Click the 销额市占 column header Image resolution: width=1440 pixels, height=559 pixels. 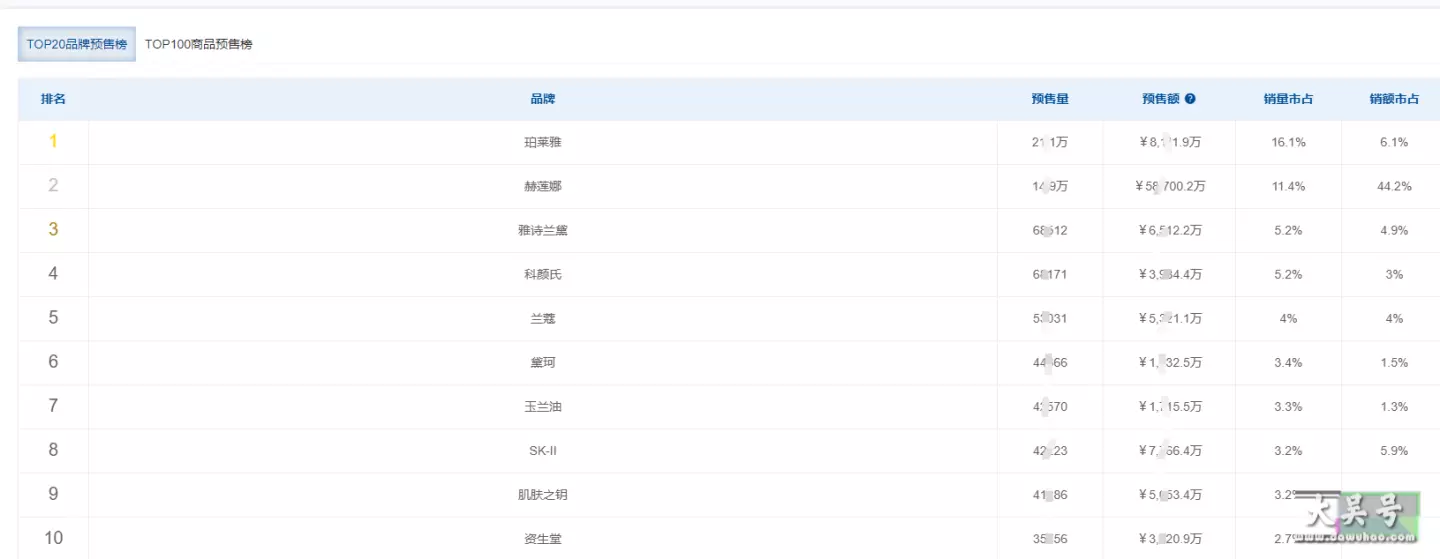(1394, 99)
